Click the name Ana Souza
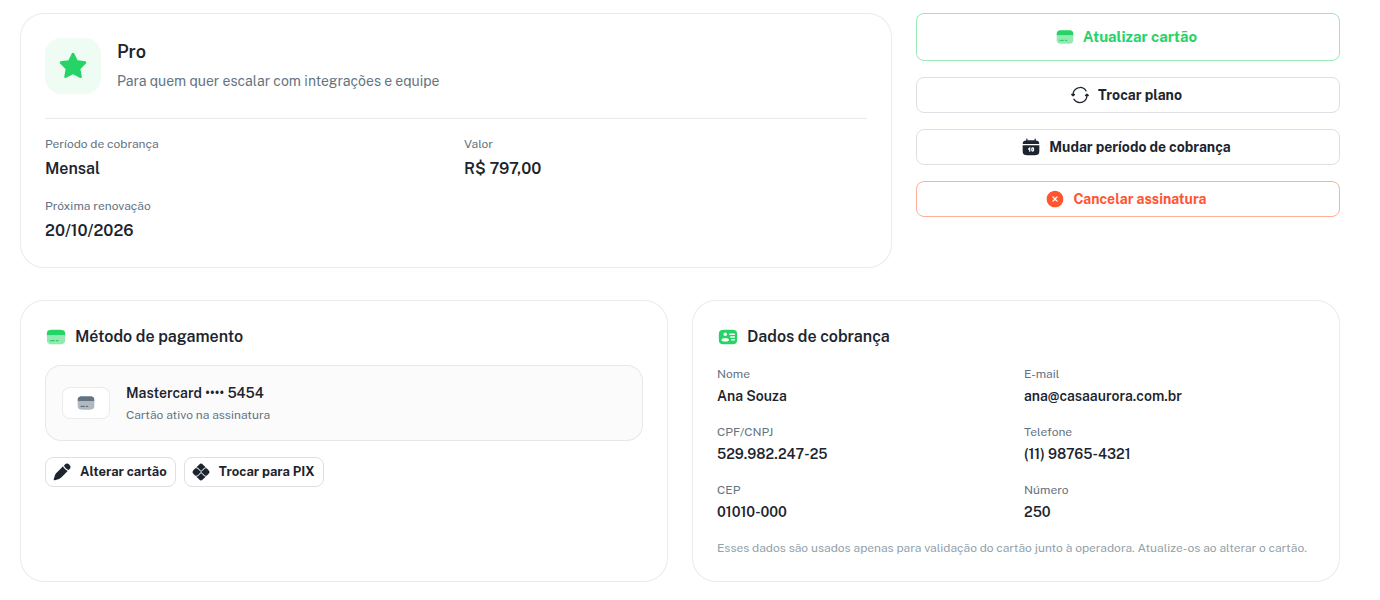Image resolution: width=1380 pixels, height=600 pixels. point(752,396)
